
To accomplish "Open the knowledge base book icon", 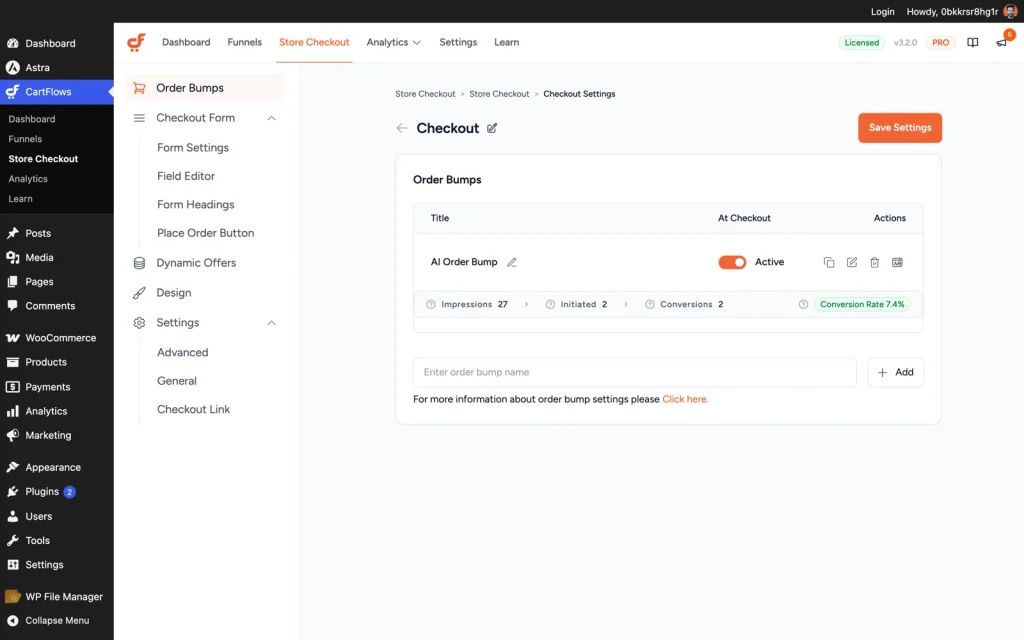I will coord(972,42).
